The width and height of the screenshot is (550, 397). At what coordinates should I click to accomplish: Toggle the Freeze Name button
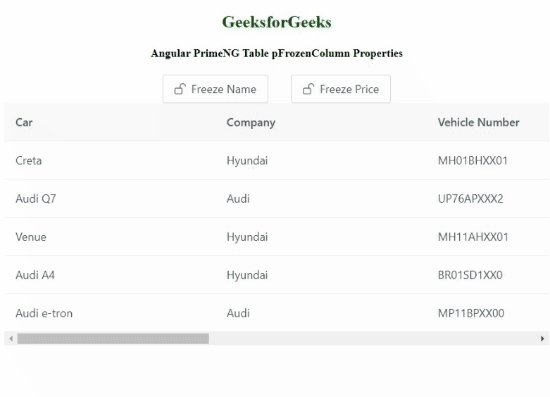(215, 89)
